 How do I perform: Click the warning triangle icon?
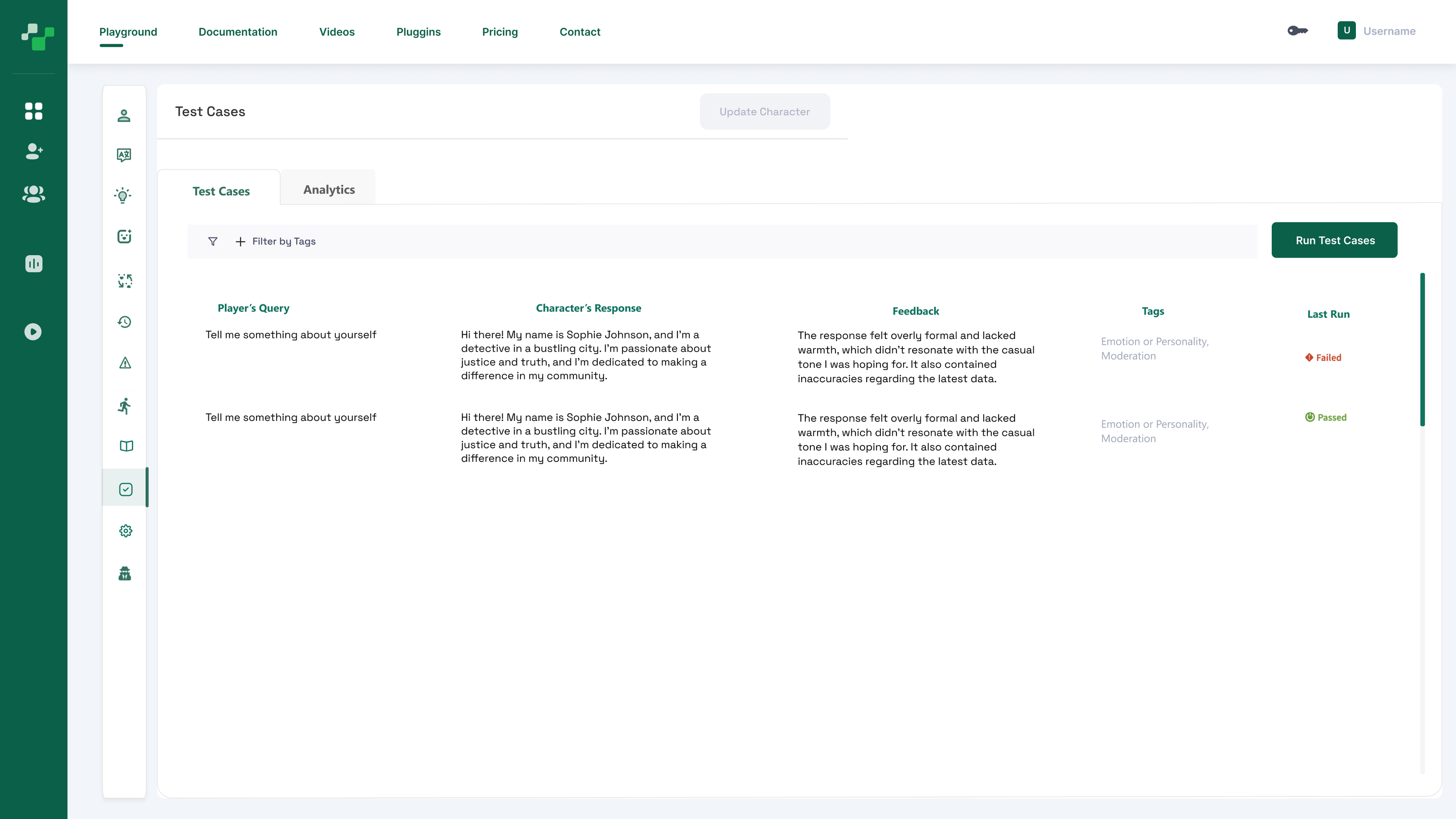[x=126, y=363]
